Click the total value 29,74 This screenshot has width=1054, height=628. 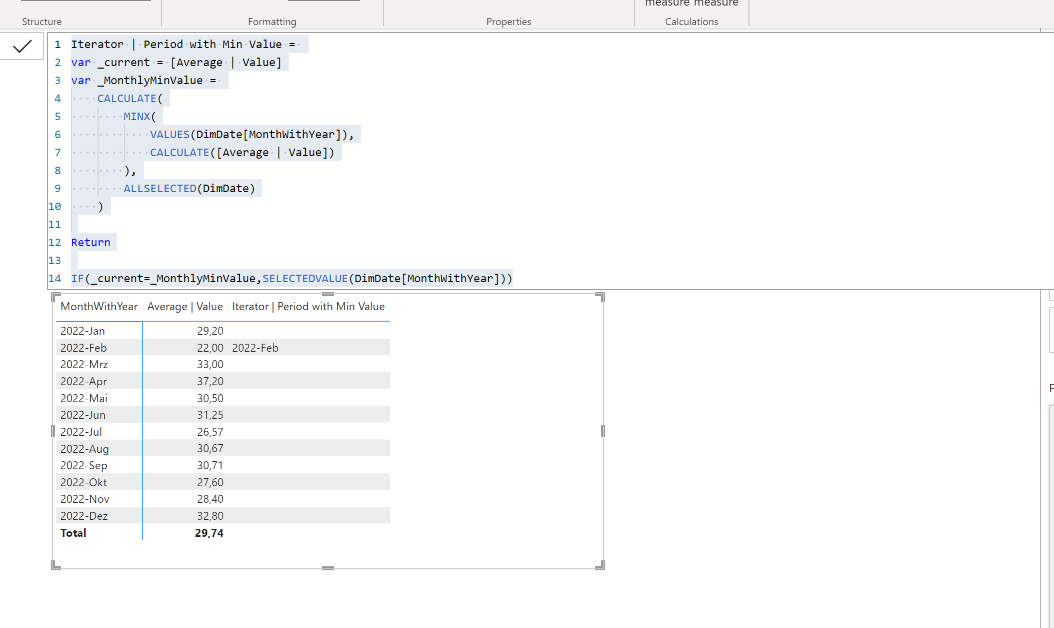[209, 533]
